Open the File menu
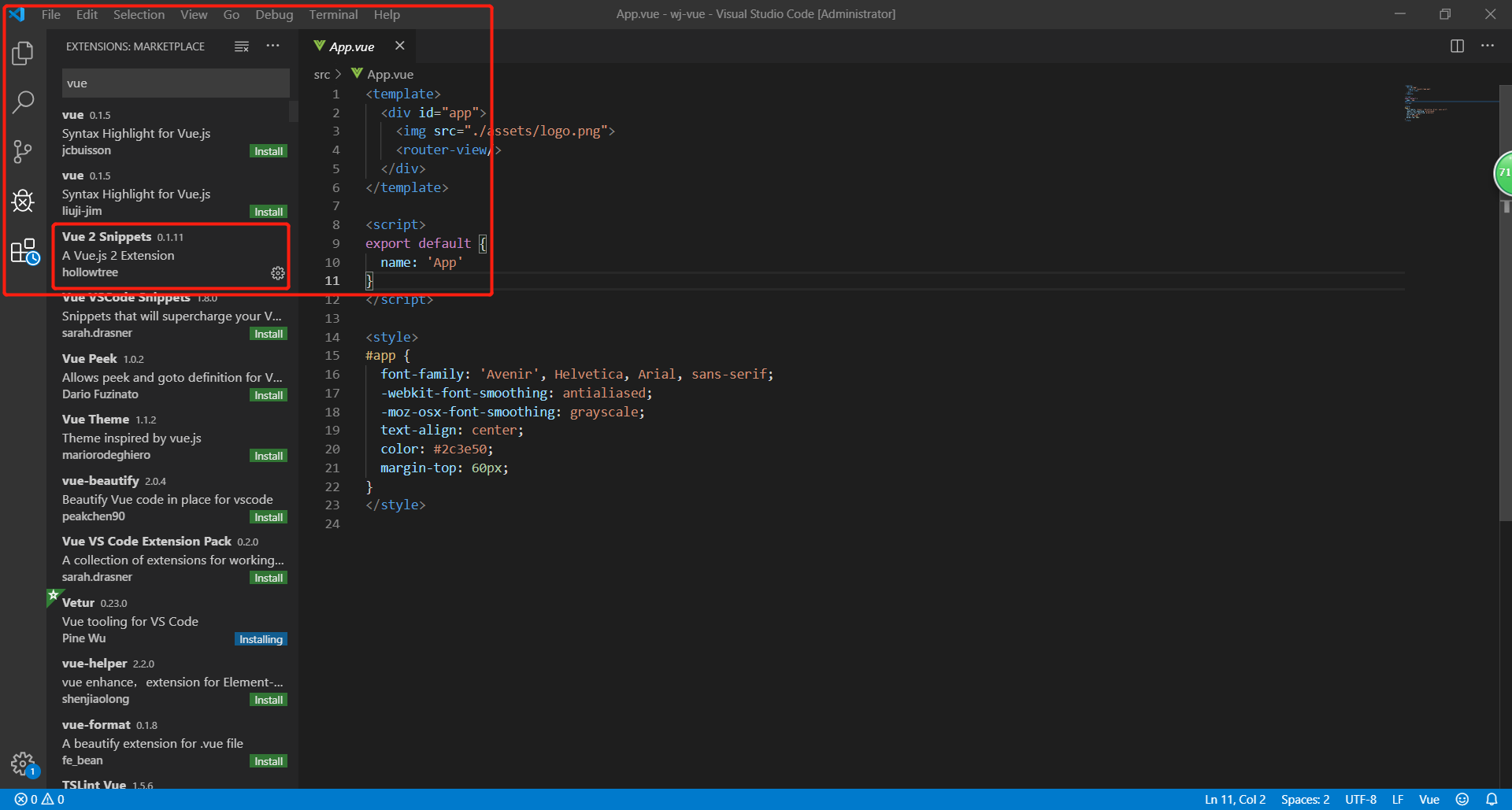This screenshot has width=1512, height=810. coord(51,14)
